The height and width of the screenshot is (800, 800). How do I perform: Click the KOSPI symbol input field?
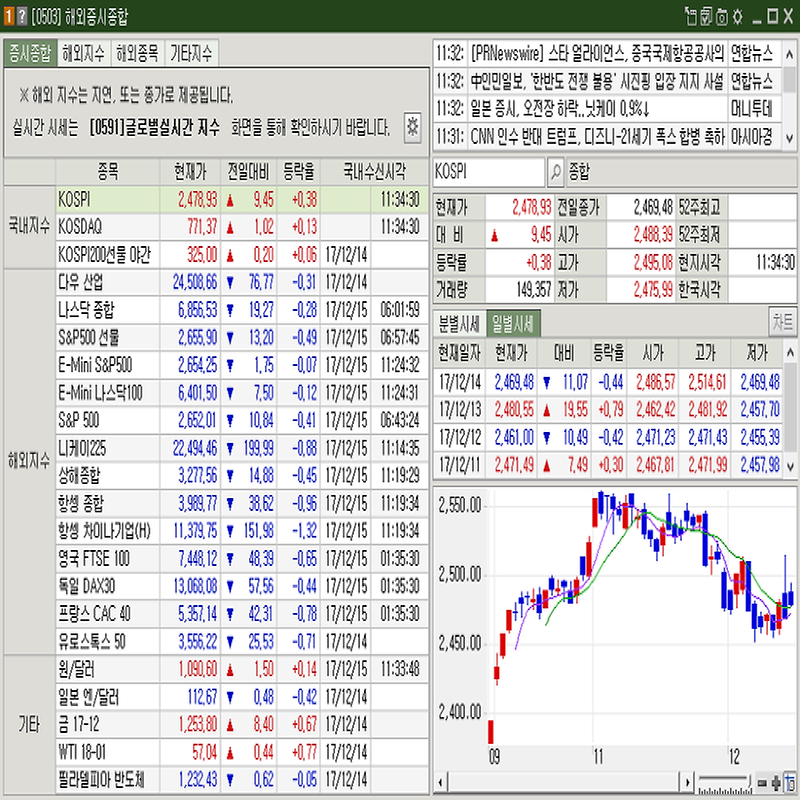[x=489, y=172]
